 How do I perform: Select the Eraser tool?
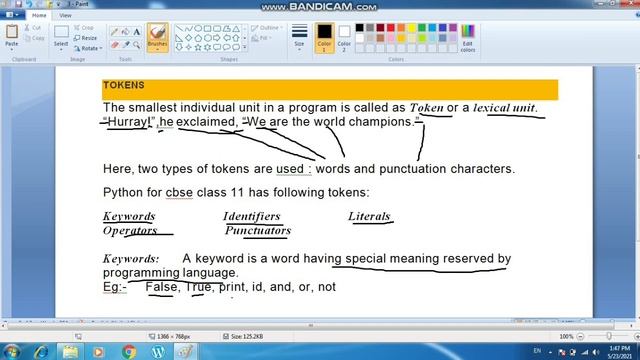click(x=115, y=45)
